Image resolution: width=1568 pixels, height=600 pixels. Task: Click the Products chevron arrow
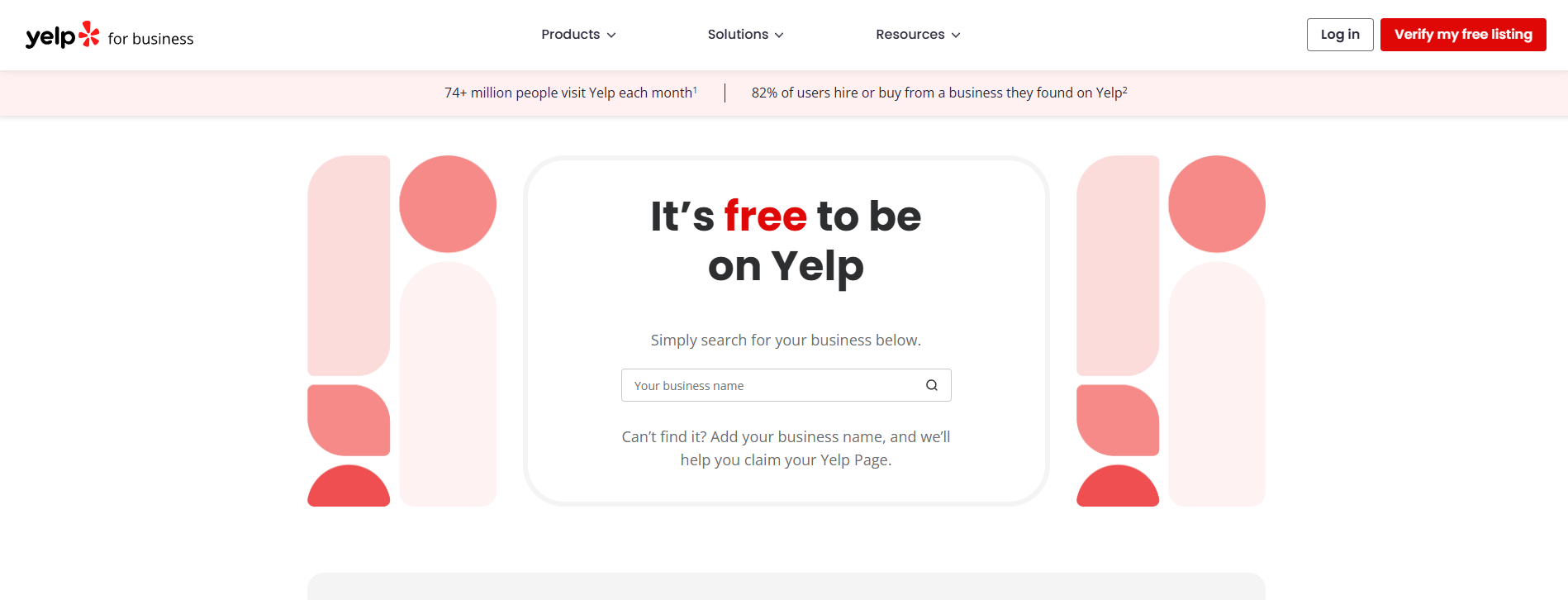click(x=611, y=35)
